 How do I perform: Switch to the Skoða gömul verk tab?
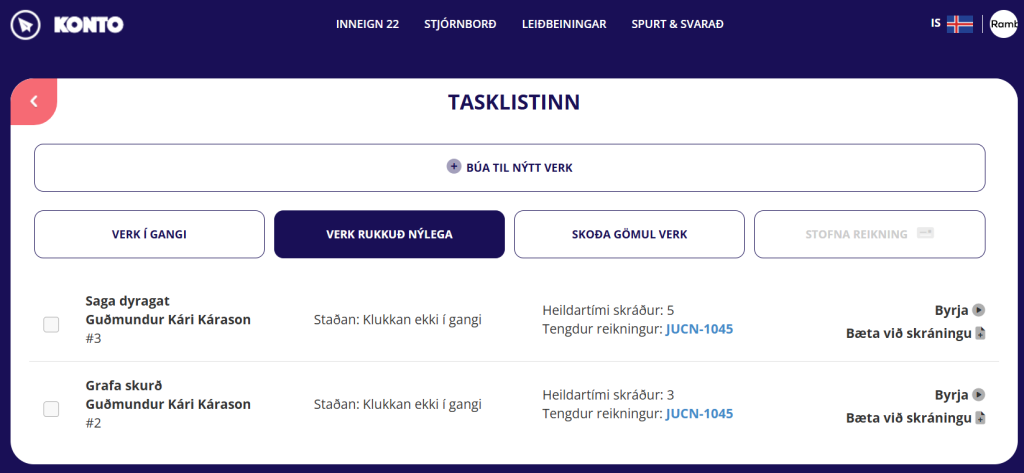pos(630,234)
